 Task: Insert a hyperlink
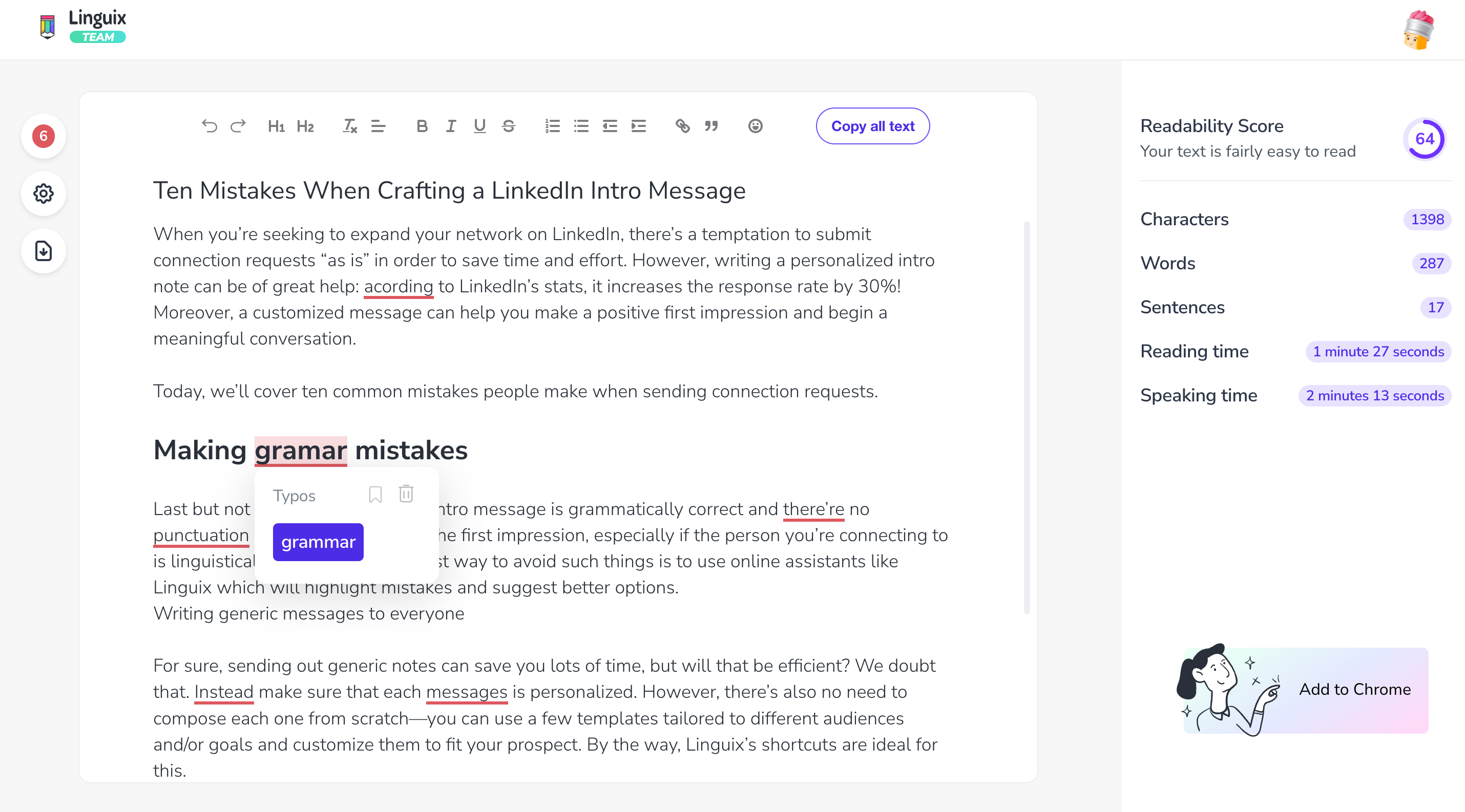[x=682, y=126]
